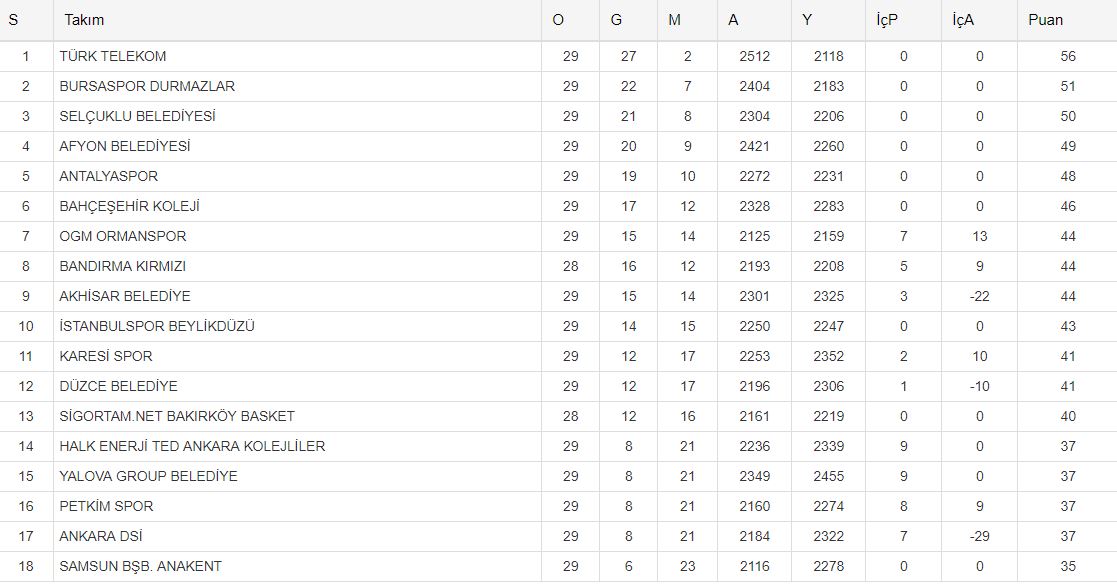Select the İçA column header

(x=964, y=20)
